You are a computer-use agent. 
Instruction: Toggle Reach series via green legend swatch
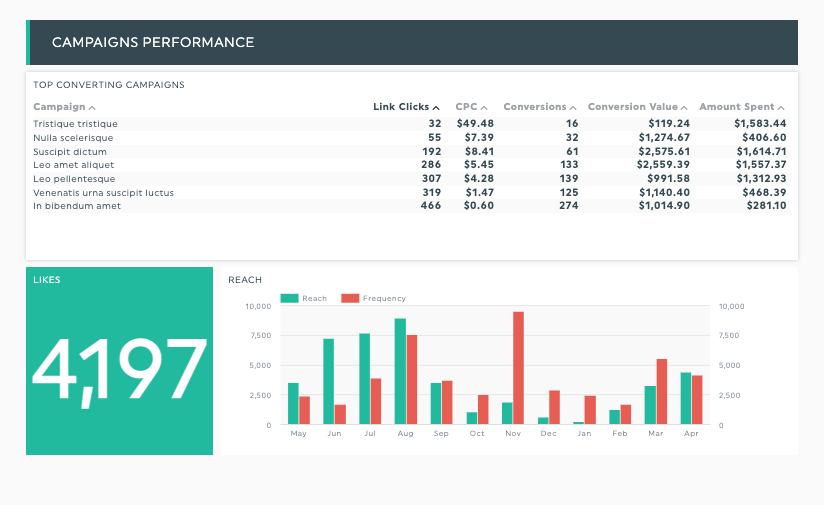point(289,298)
